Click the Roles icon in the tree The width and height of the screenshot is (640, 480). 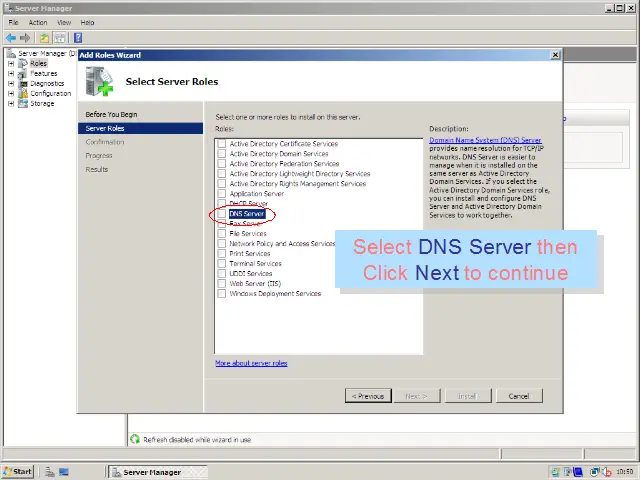pos(23,63)
